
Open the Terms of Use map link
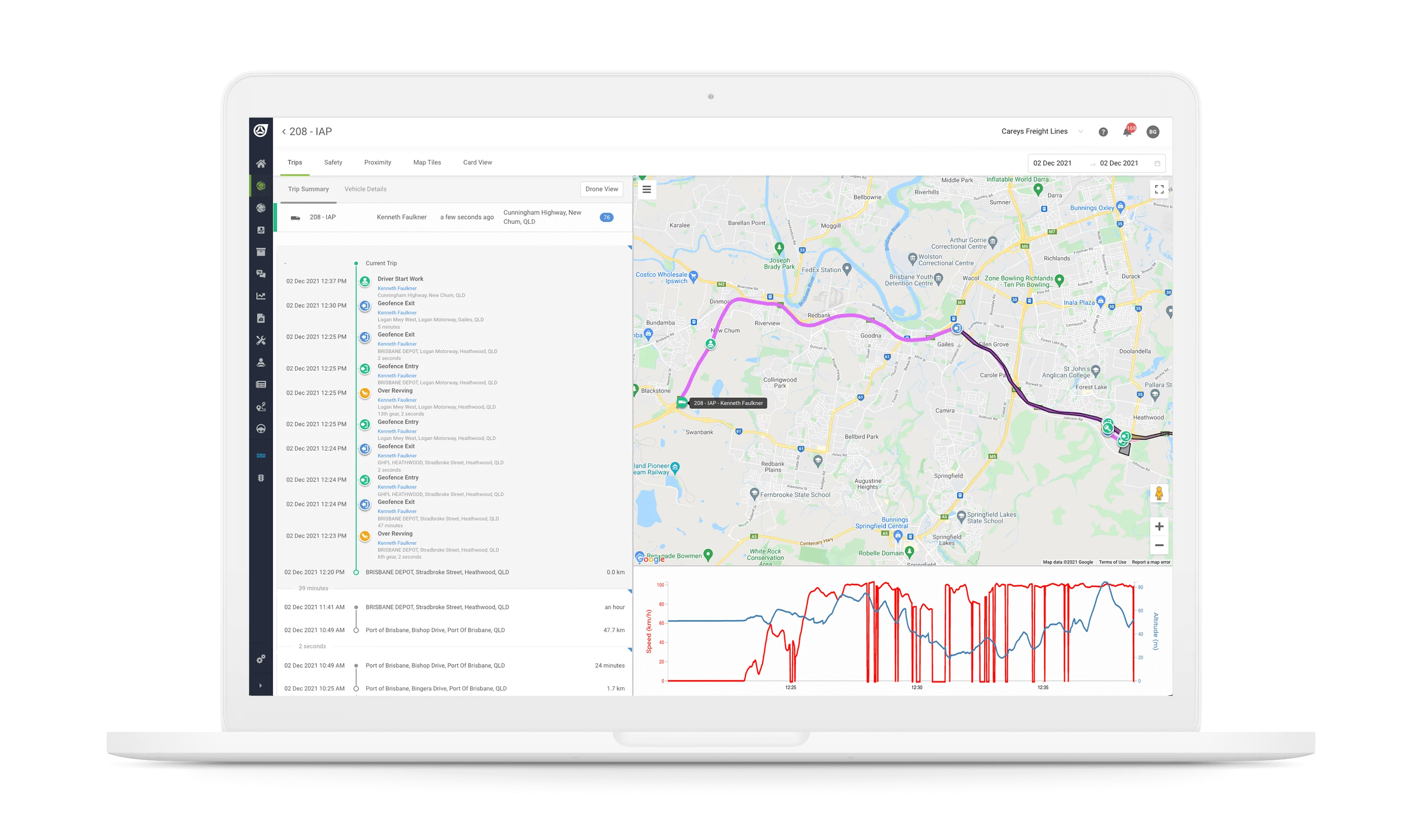(1112, 562)
